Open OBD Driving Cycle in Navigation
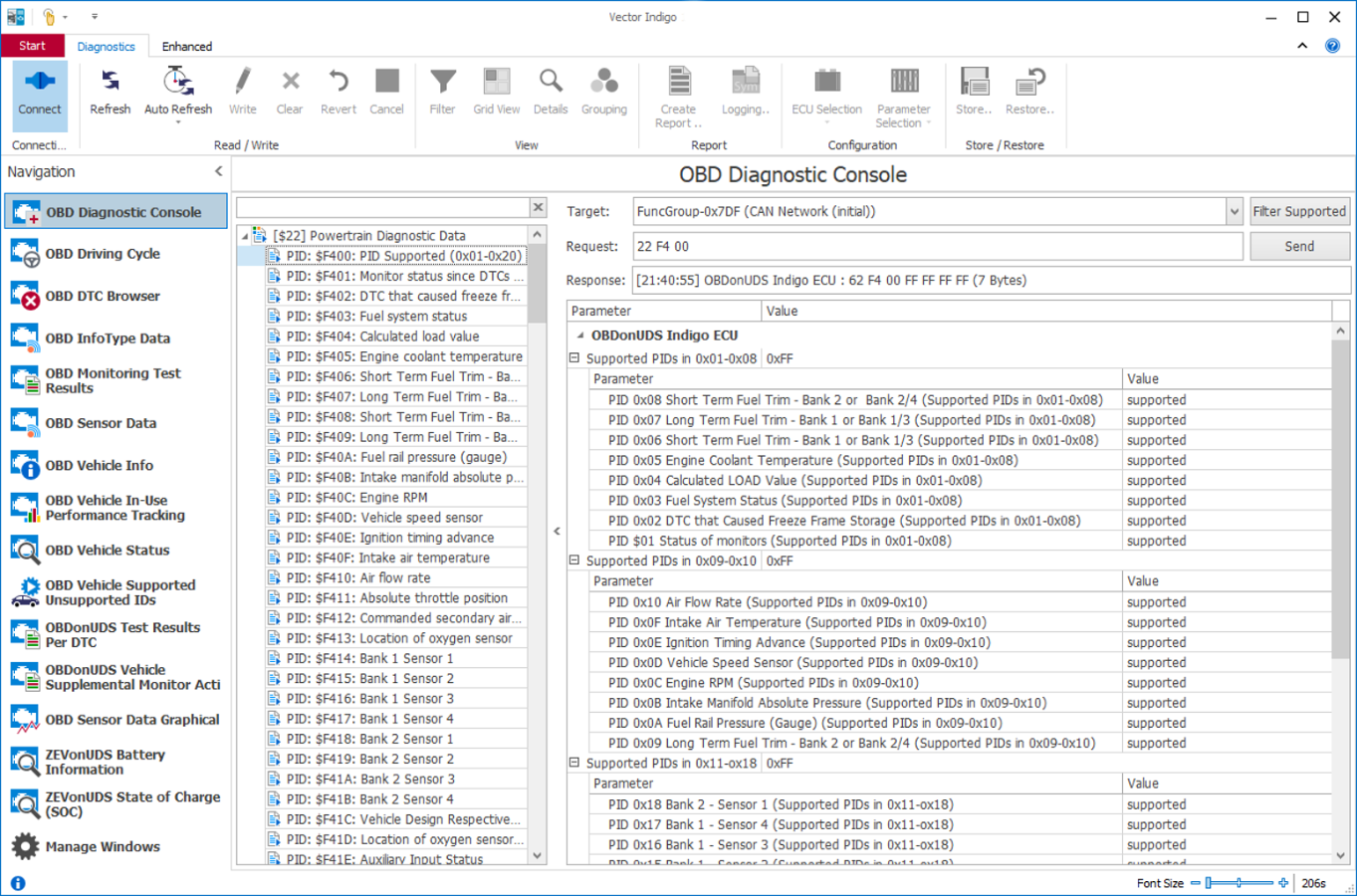The width and height of the screenshot is (1357, 896). pos(115,254)
